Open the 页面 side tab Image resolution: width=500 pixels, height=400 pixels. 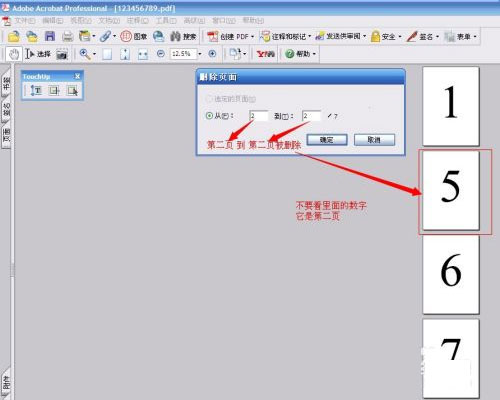coord(6,136)
